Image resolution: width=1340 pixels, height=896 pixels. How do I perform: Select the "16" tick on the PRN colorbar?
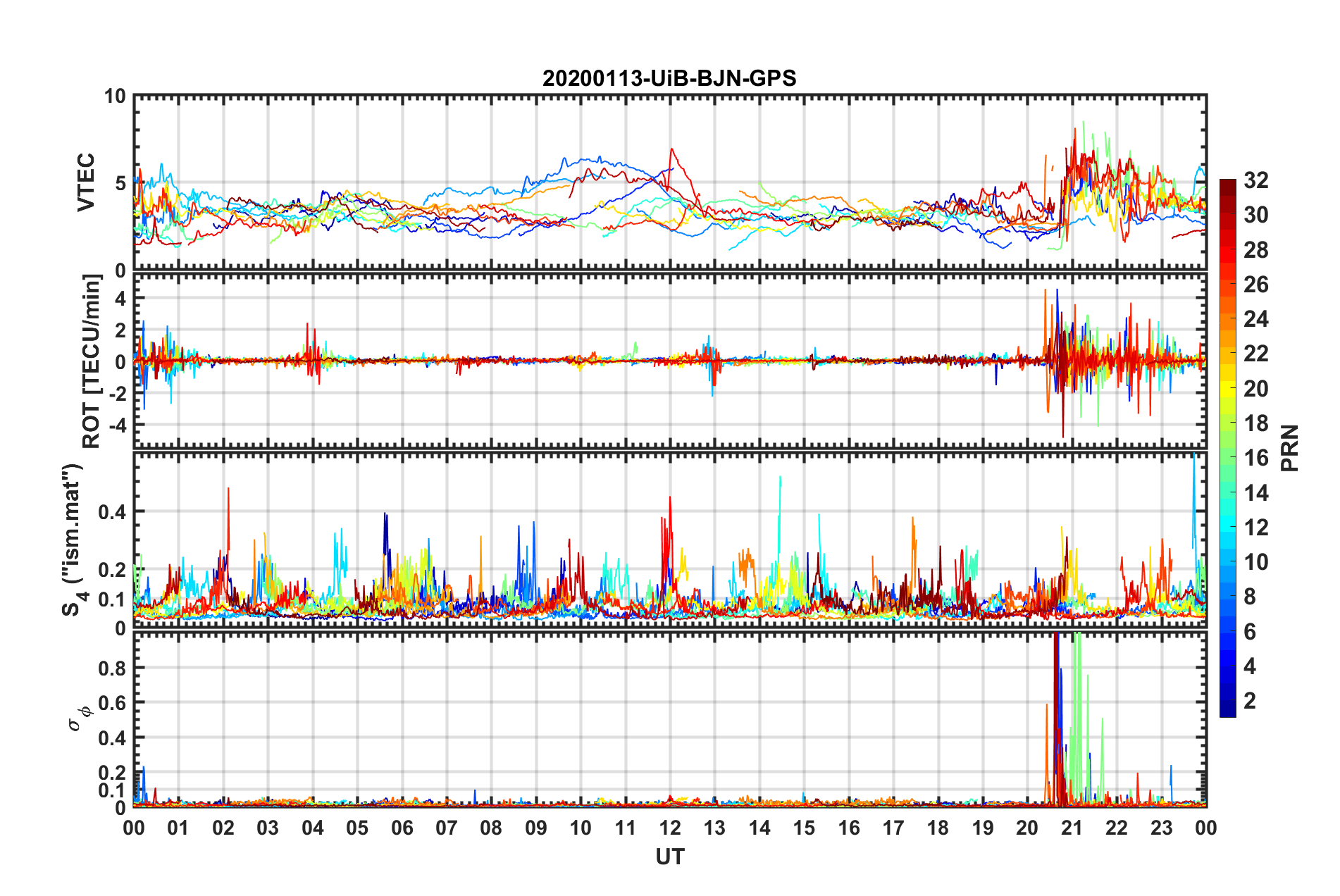tap(1256, 458)
